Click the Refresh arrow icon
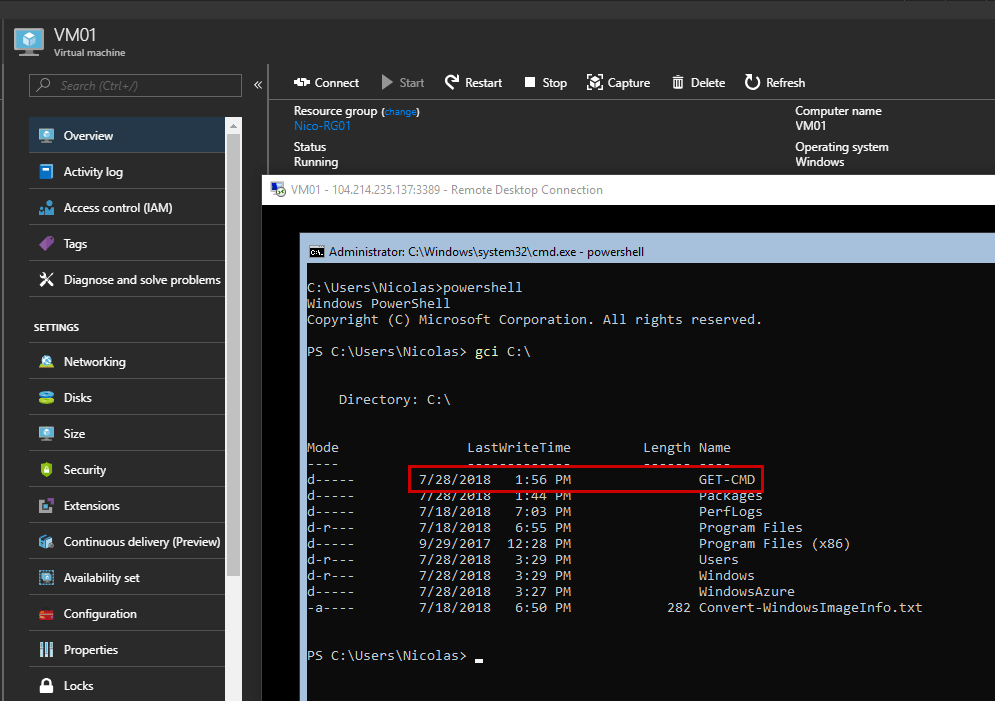Viewport: 995px width, 701px height. click(752, 82)
